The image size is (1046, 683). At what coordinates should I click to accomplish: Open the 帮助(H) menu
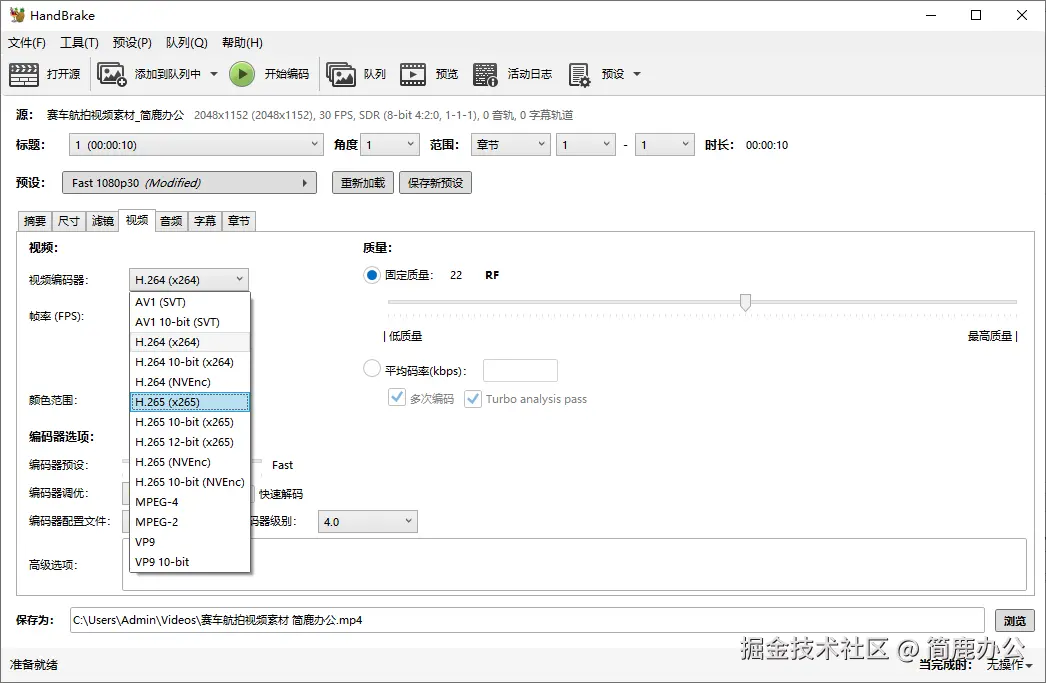coord(242,43)
